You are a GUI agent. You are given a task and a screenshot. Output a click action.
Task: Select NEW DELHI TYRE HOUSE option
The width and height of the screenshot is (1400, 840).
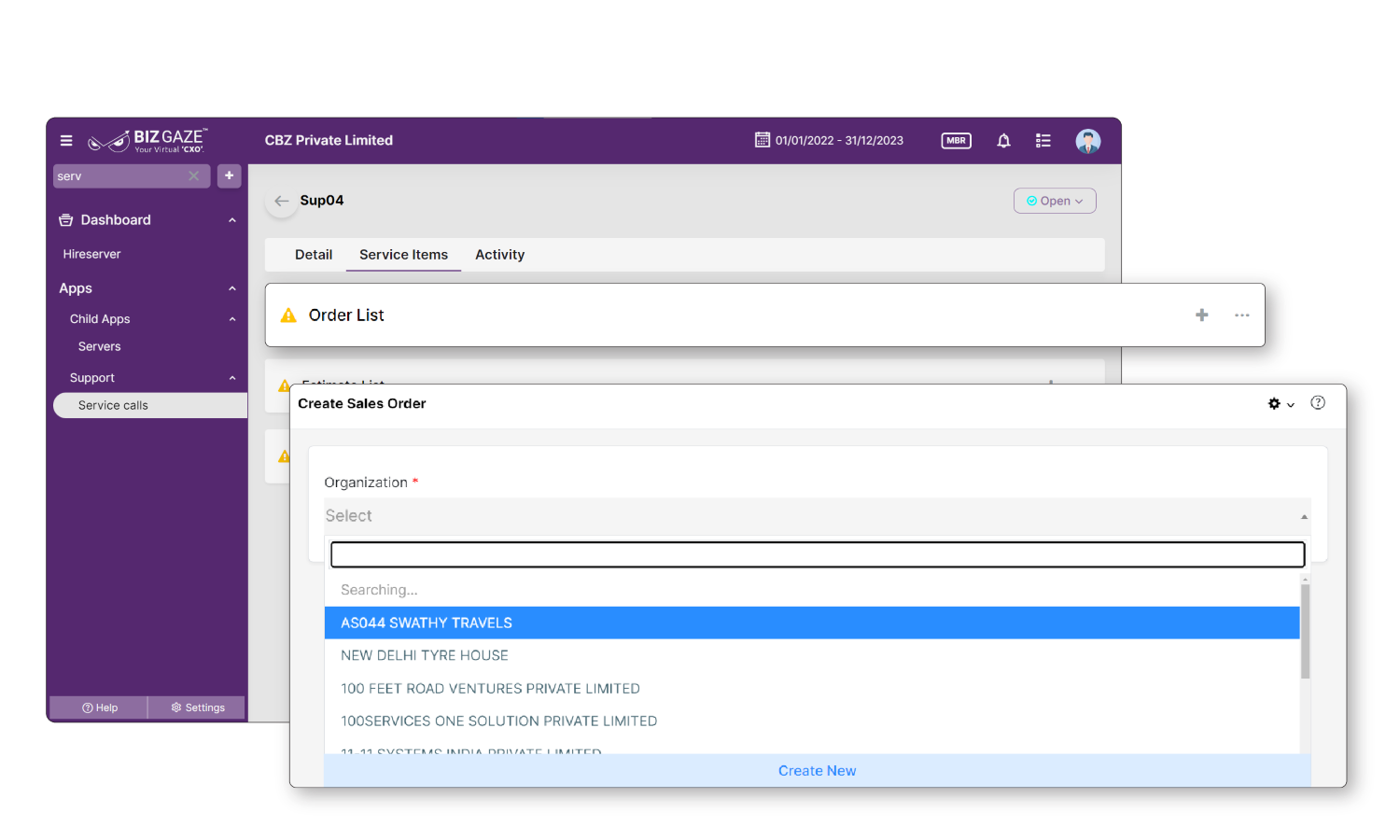coord(425,655)
